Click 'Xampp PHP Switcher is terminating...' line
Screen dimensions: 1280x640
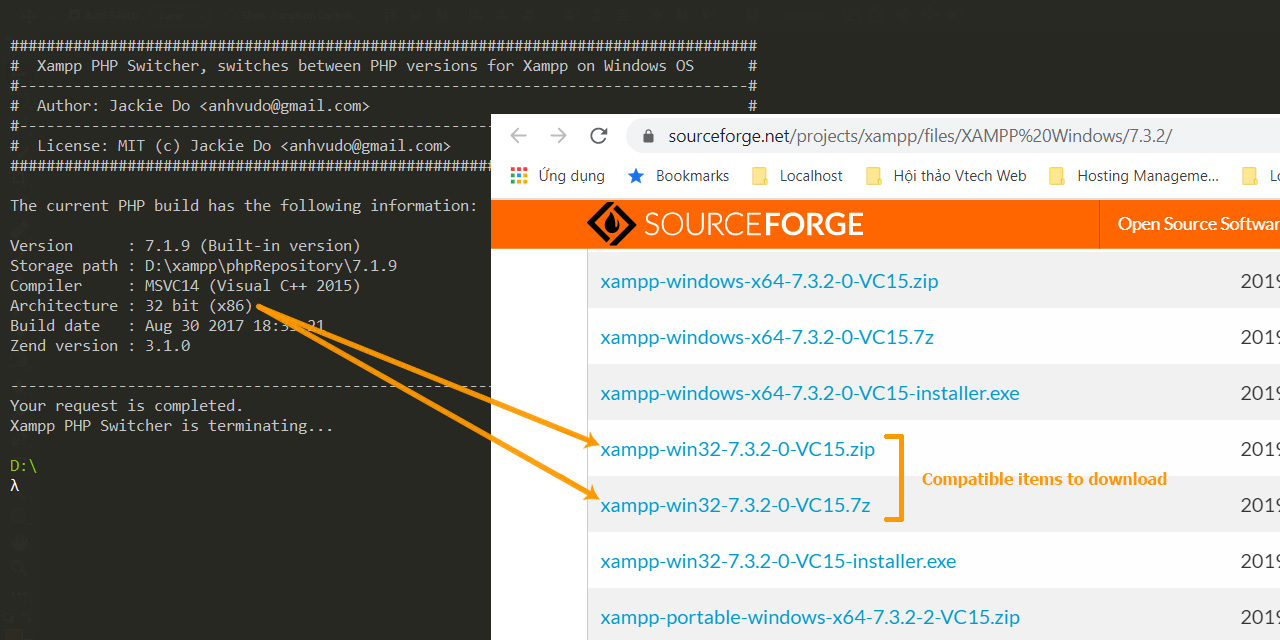point(172,426)
